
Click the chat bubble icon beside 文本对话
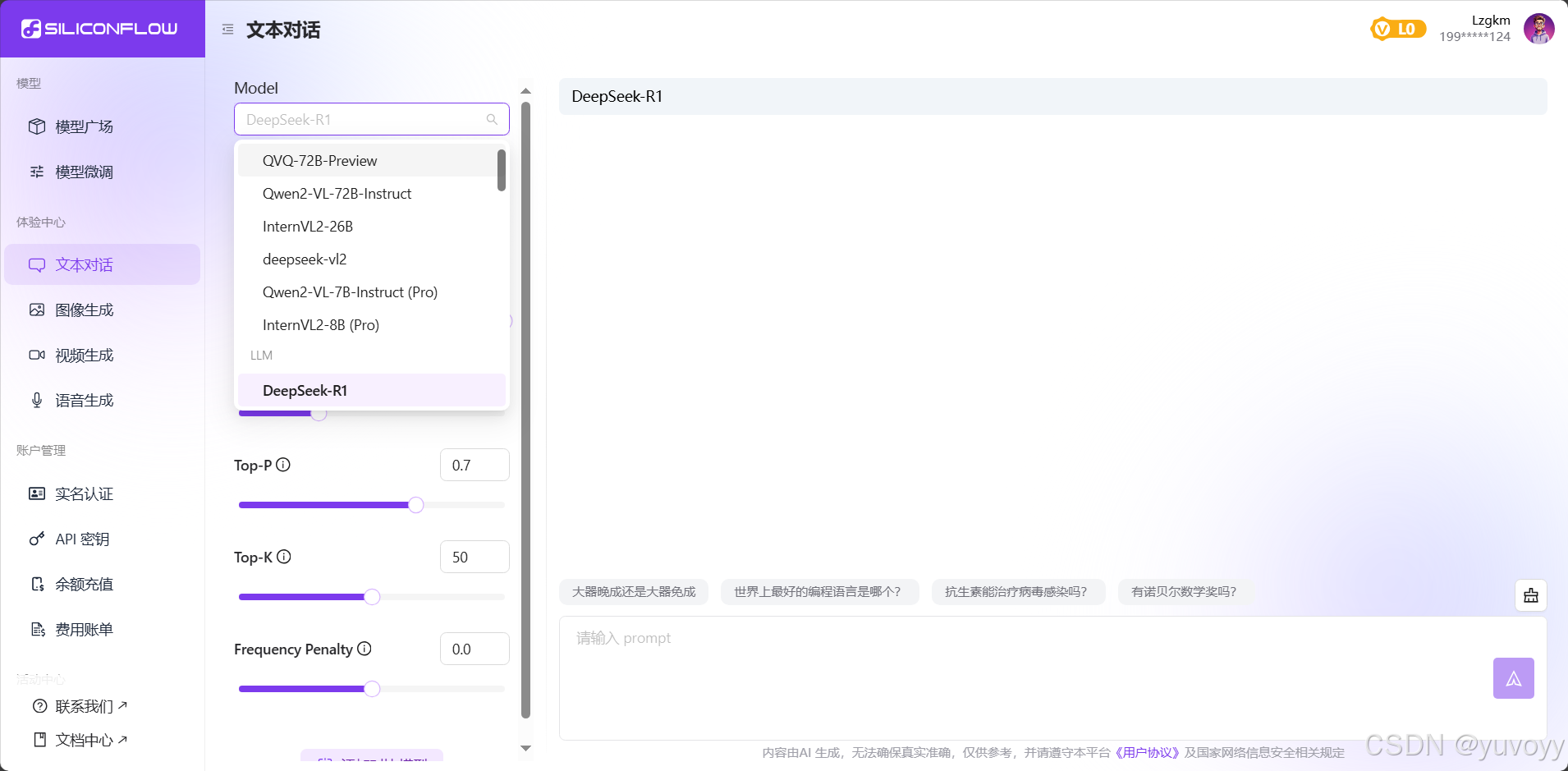37,264
